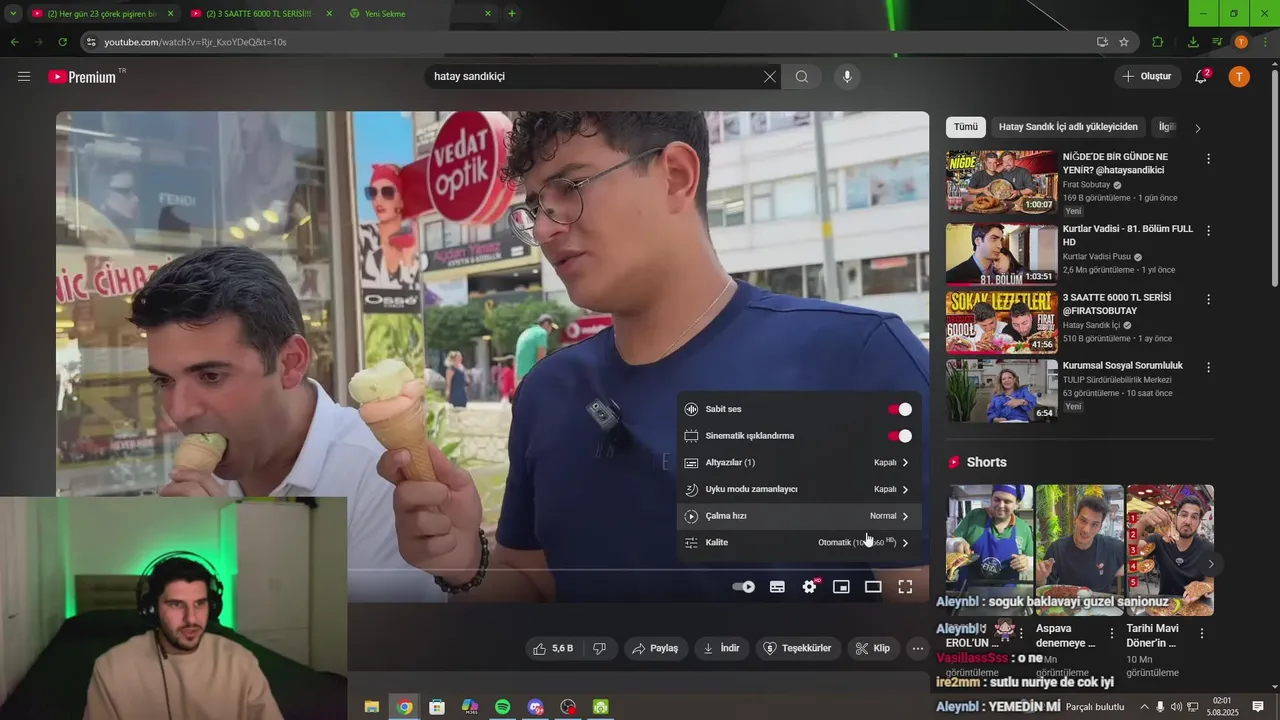
Task: Open Altyazılar (1) submenu
Action: point(798,463)
